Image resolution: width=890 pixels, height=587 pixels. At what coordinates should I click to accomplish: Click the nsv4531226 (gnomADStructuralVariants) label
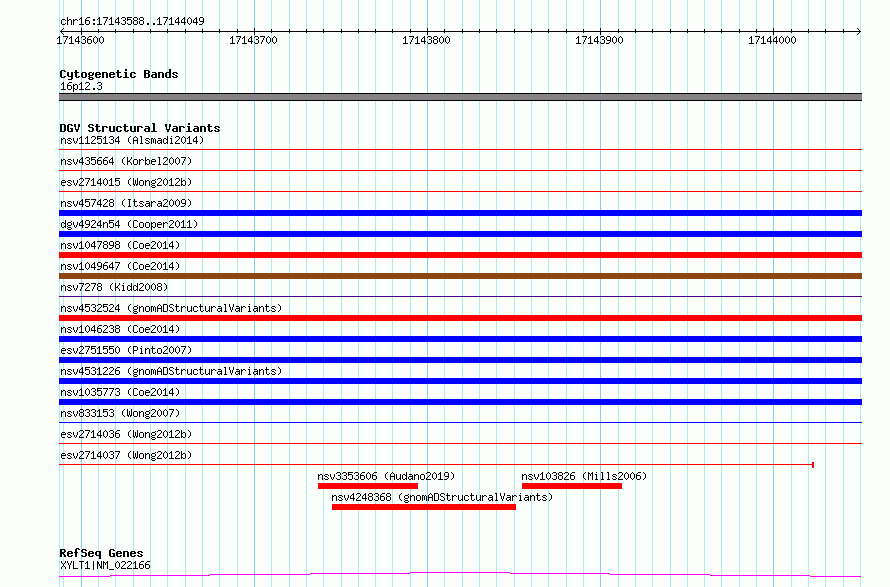point(171,371)
